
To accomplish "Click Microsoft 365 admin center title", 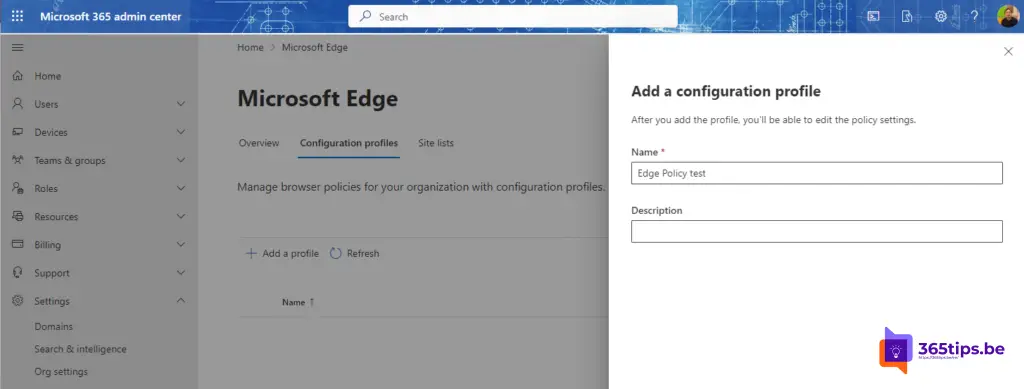I will [x=111, y=16].
